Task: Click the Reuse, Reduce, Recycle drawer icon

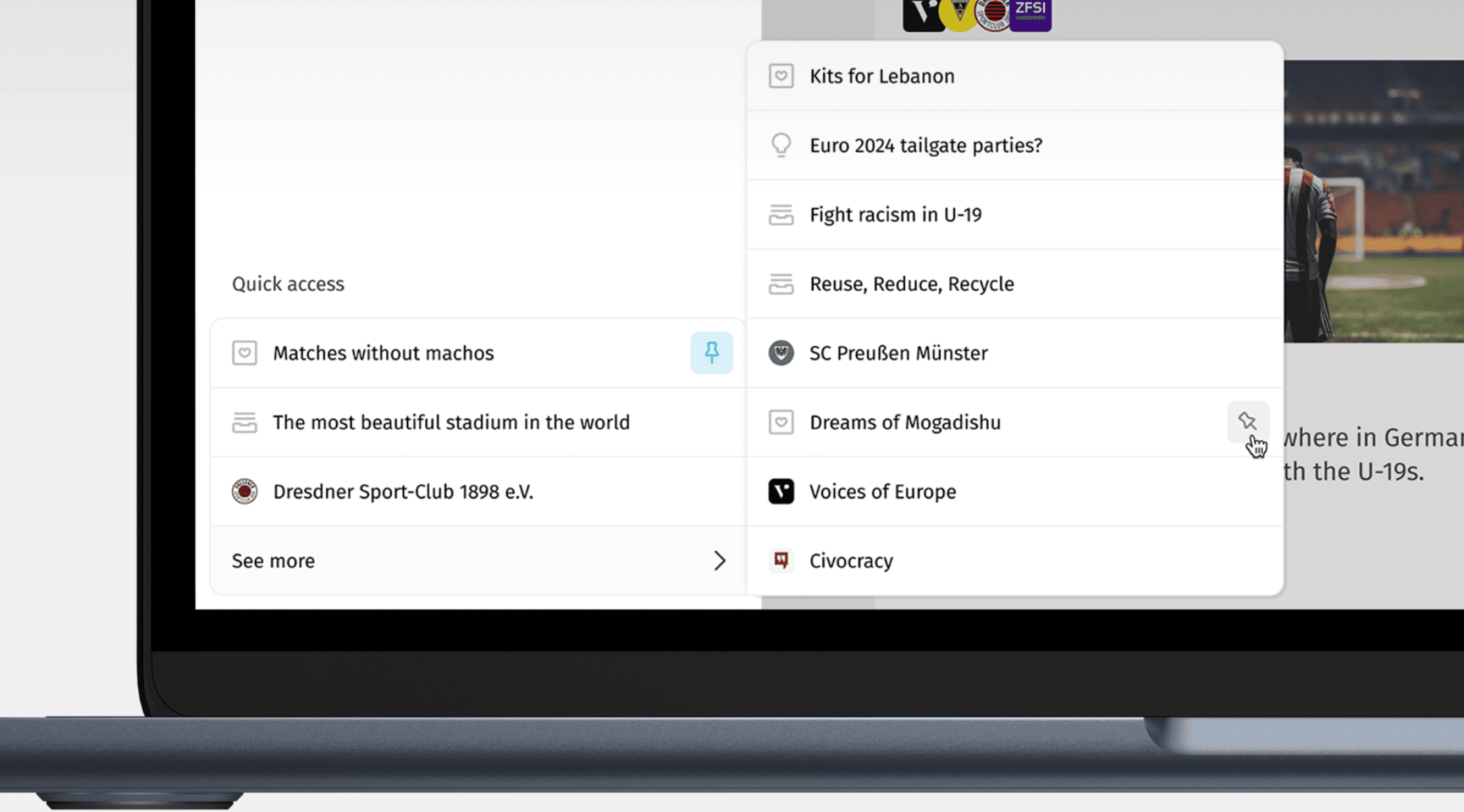Action: tap(781, 284)
